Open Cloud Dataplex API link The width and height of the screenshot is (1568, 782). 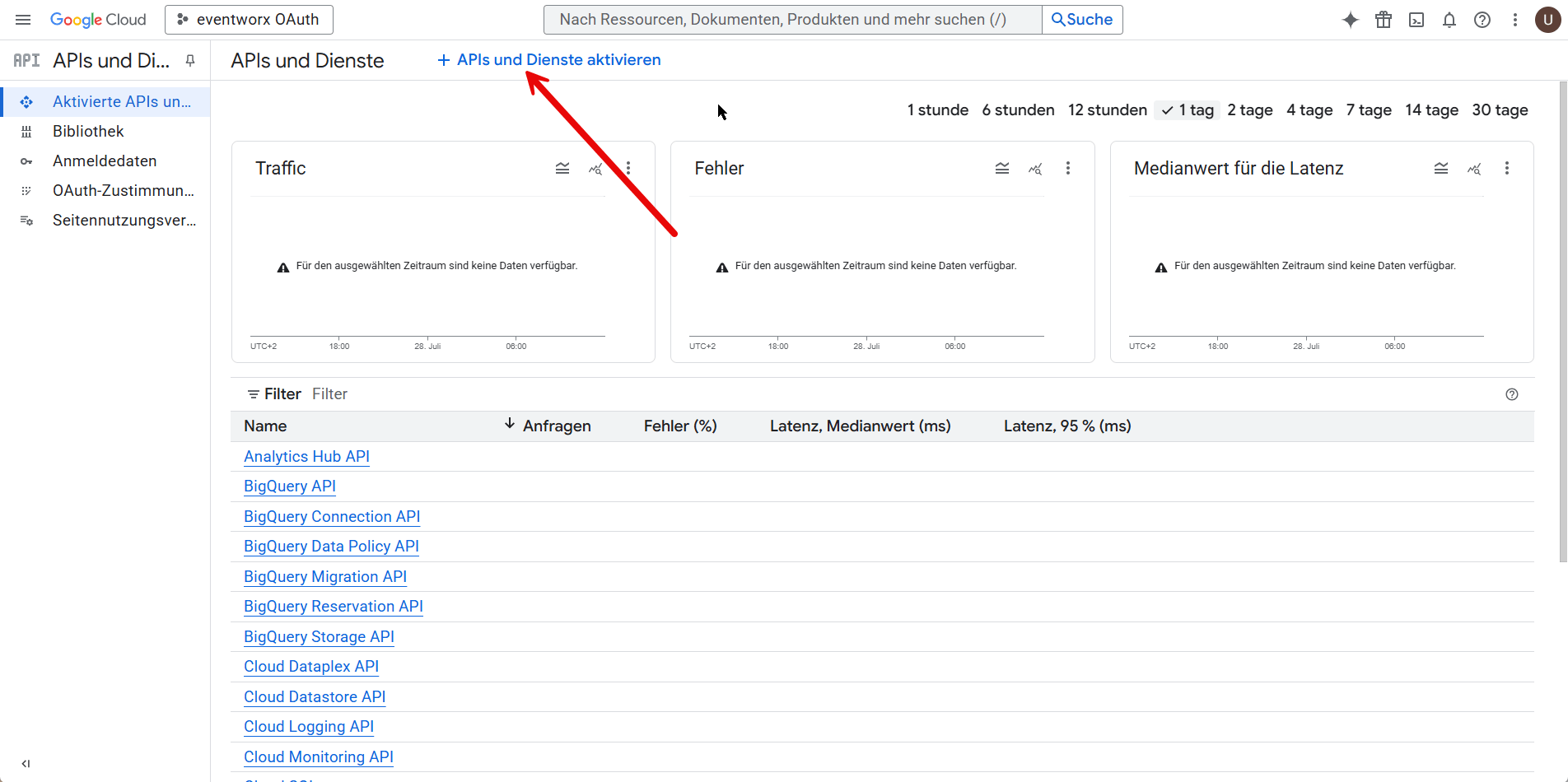click(311, 667)
